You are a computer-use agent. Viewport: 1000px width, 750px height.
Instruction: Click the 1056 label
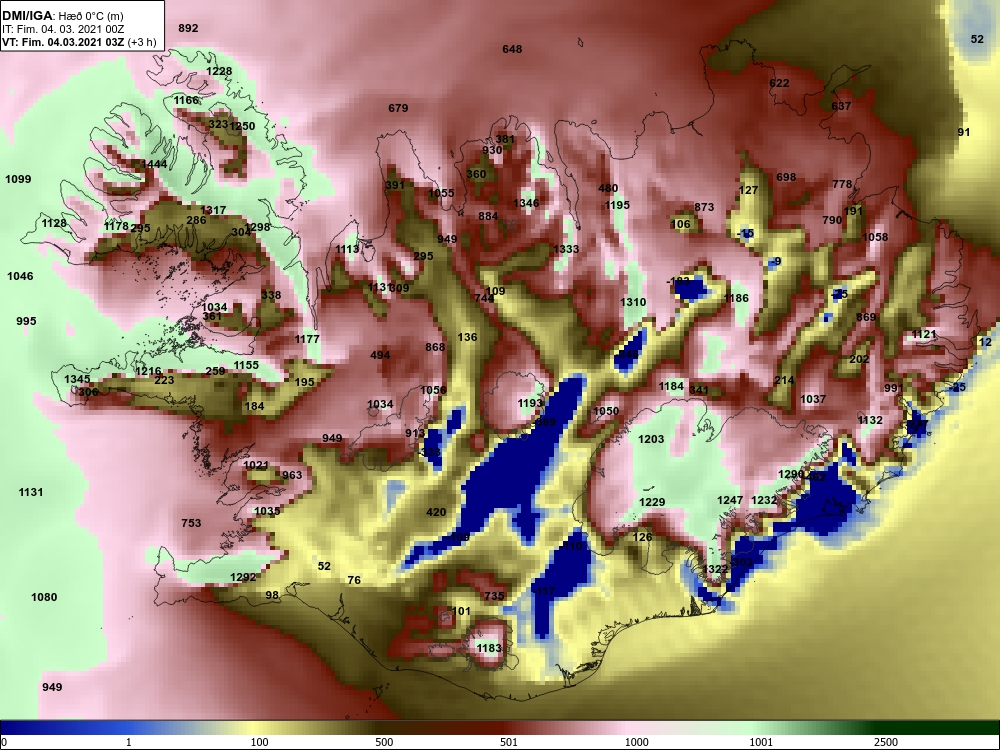coord(433,390)
